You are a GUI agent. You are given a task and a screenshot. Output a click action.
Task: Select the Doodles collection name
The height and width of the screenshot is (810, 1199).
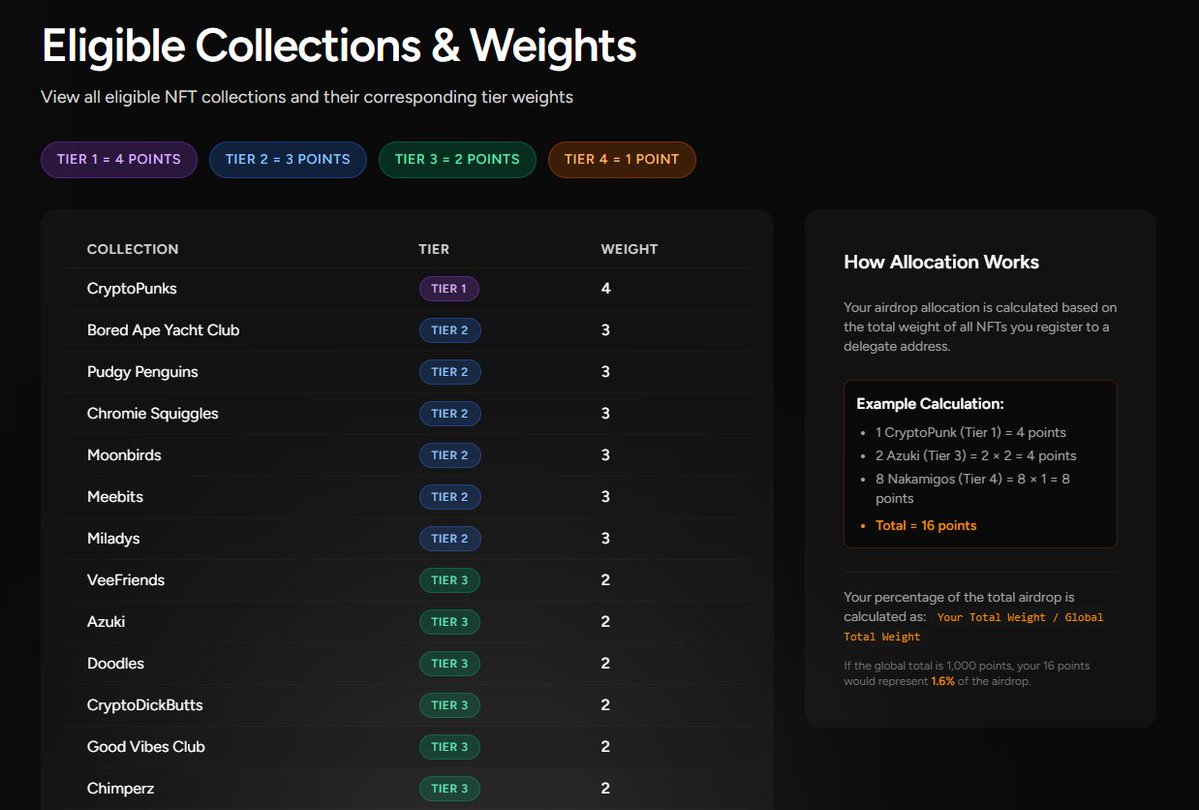pos(115,663)
